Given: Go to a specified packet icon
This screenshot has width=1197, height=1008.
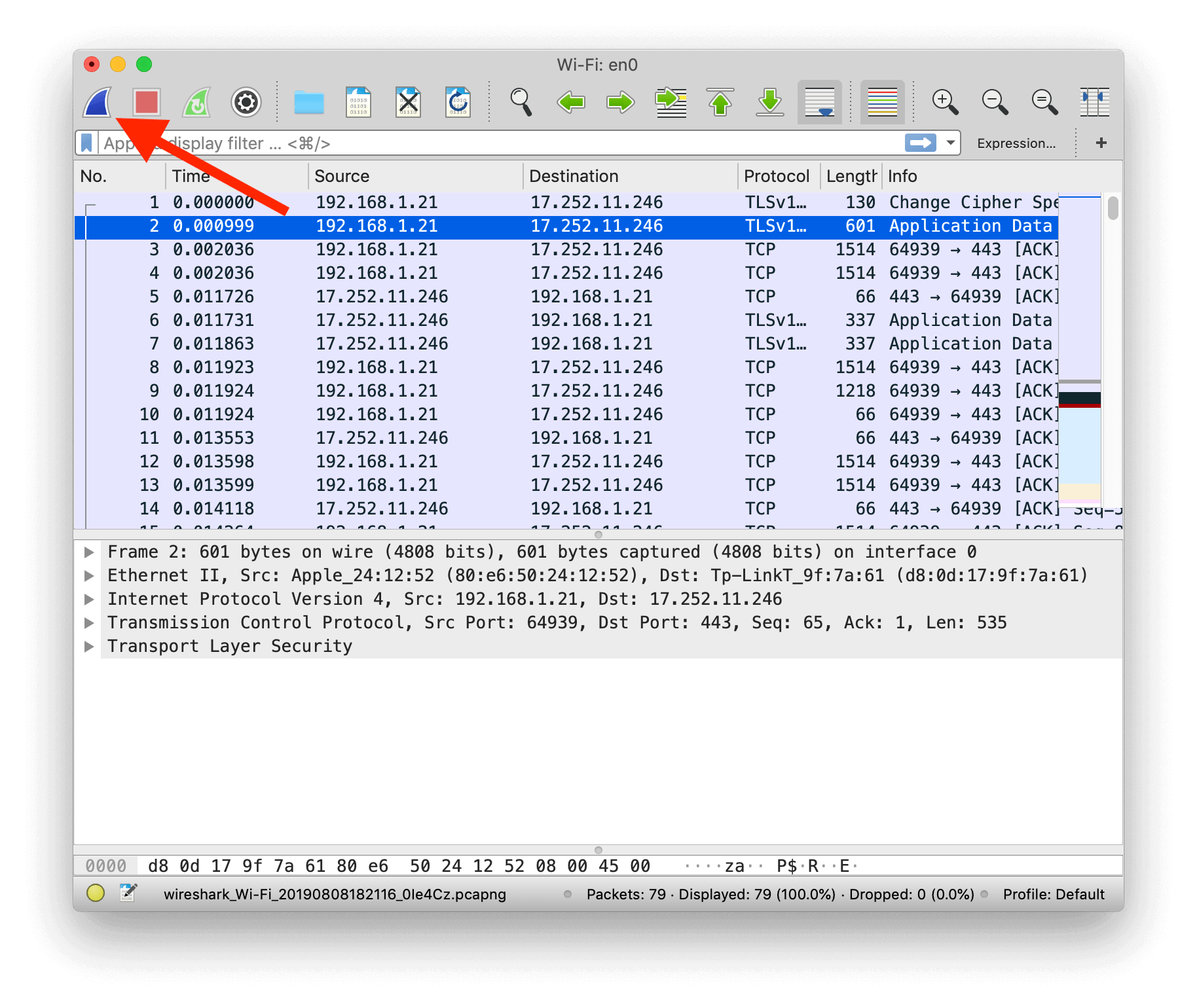Looking at the screenshot, I should (x=671, y=102).
